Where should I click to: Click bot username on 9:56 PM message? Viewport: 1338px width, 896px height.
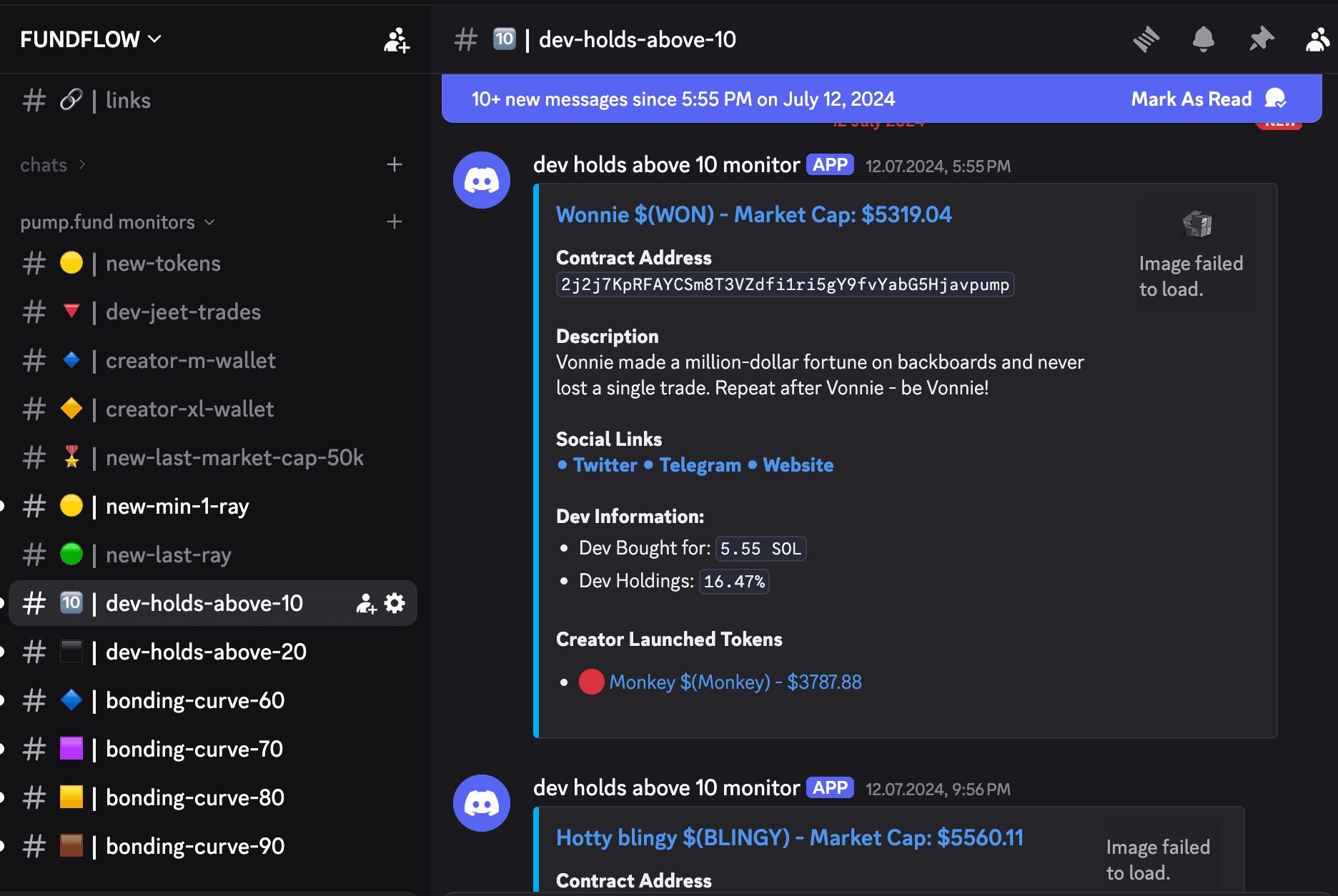coord(666,788)
